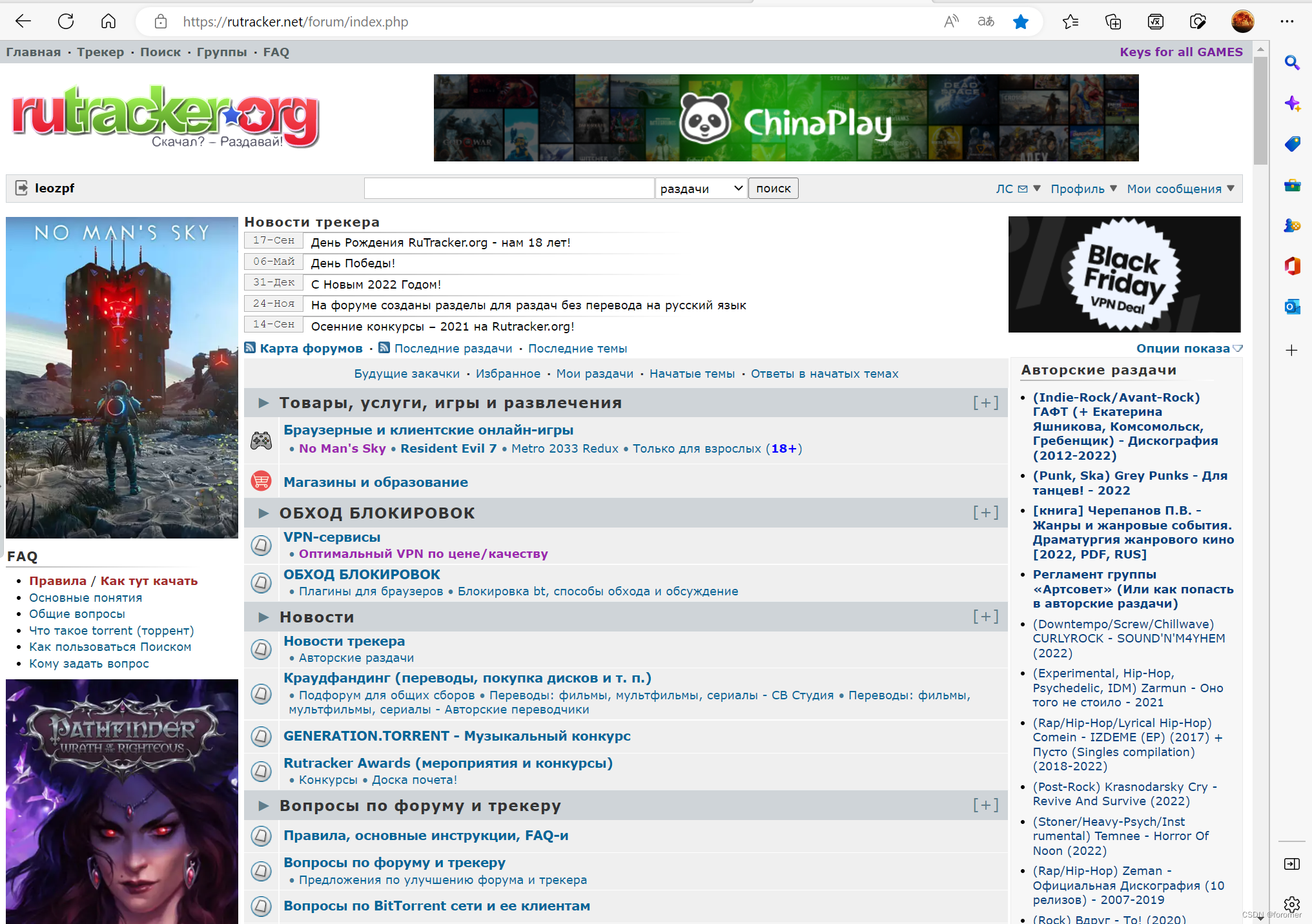The image size is (1312, 924).
Task: Open news День Рождения RuTracker.org
Action: (440, 242)
